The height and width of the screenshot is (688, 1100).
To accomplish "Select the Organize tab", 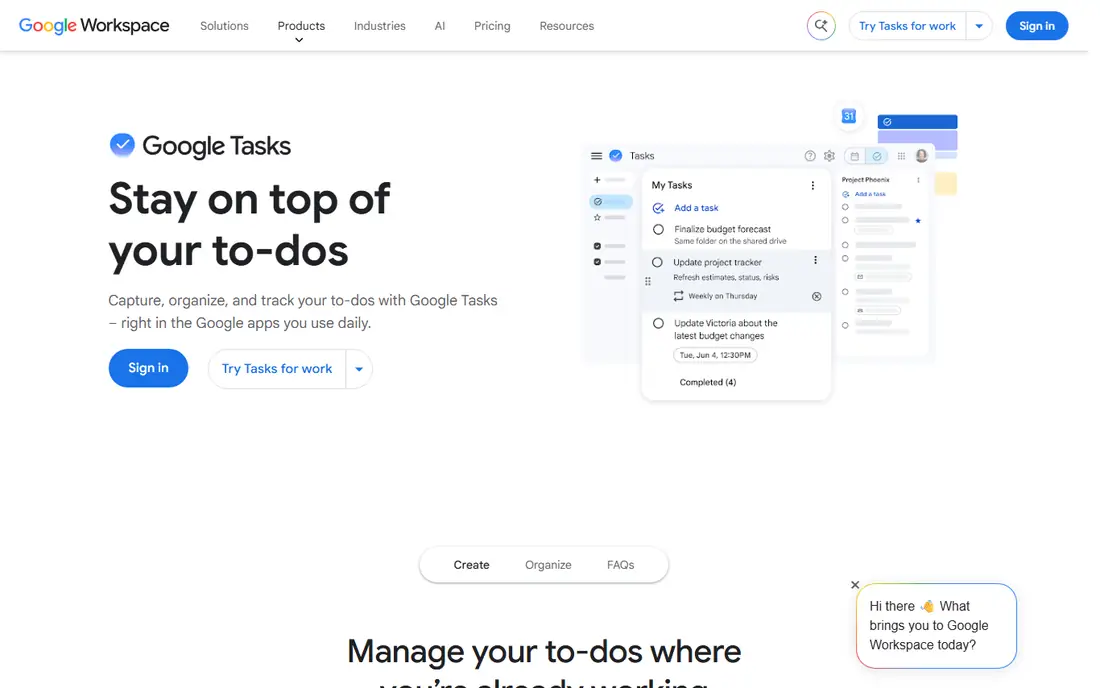I will [x=549, y=565].
